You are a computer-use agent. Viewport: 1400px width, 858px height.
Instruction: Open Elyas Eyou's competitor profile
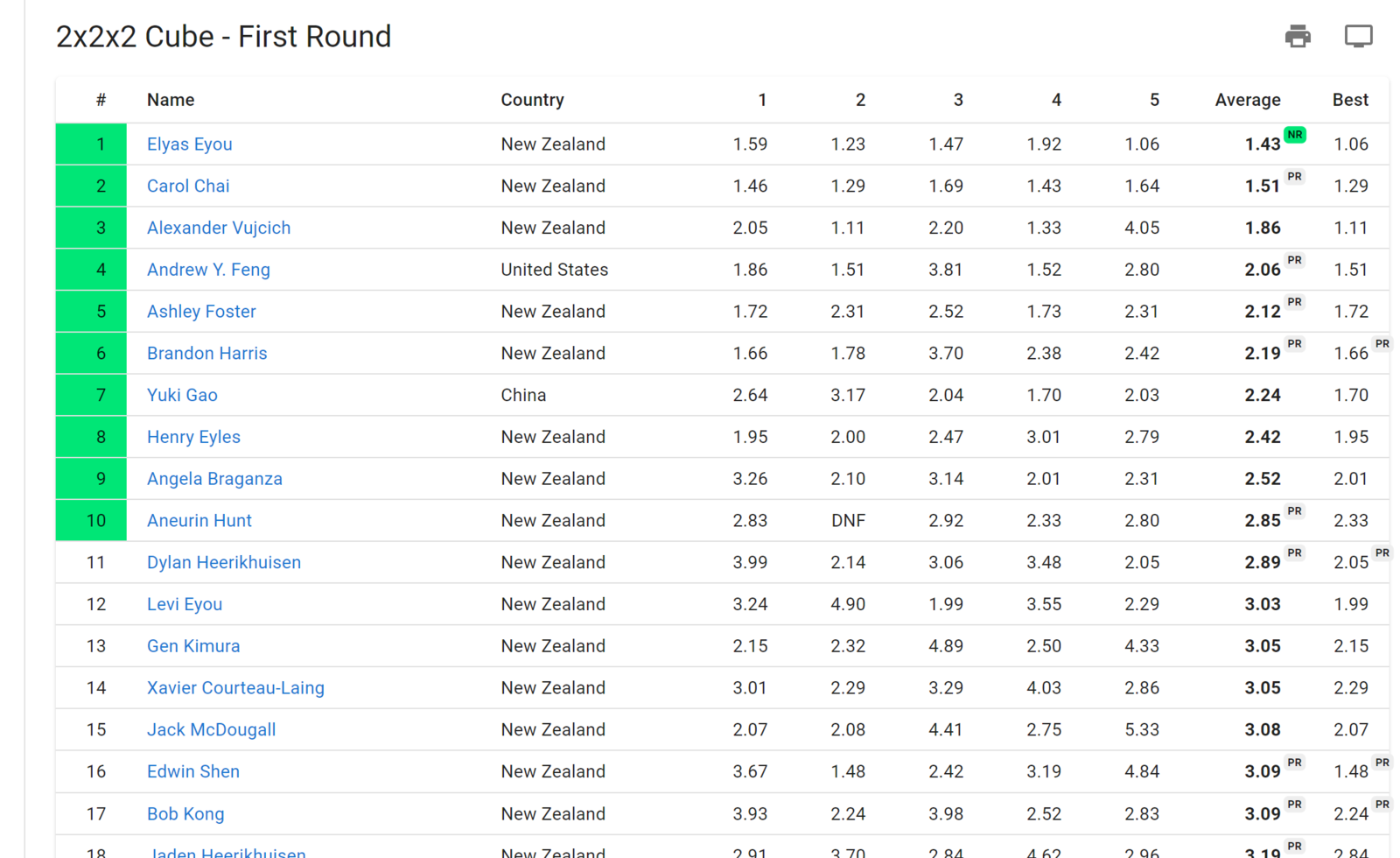[189, 144]
